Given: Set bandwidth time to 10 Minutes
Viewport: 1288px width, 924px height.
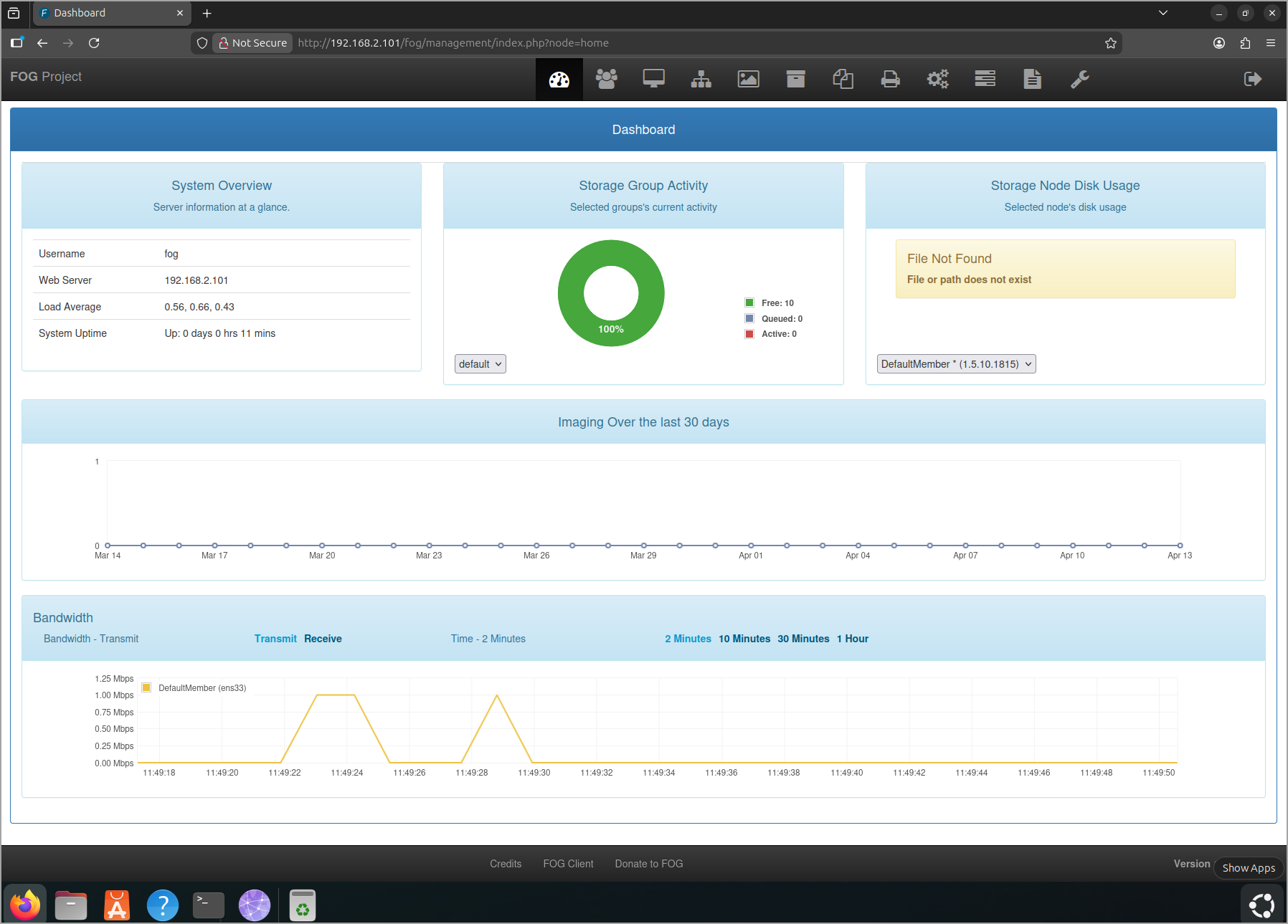Looking at the screenshot, I should pyautogui.click(x=744, y=639).
